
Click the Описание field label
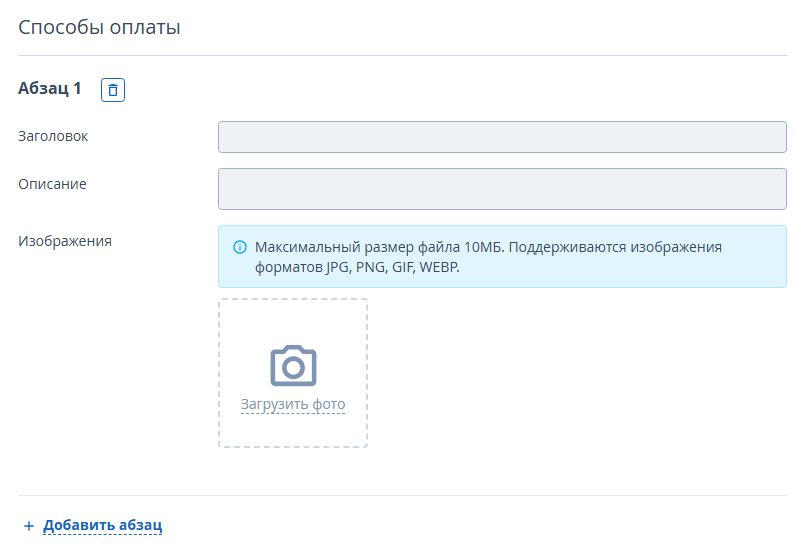click(52, 184)
